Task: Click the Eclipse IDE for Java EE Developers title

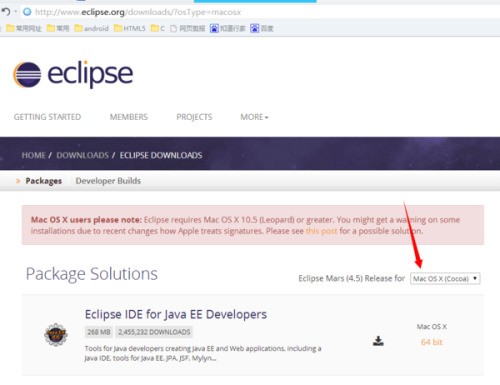Action: [176, 314]
